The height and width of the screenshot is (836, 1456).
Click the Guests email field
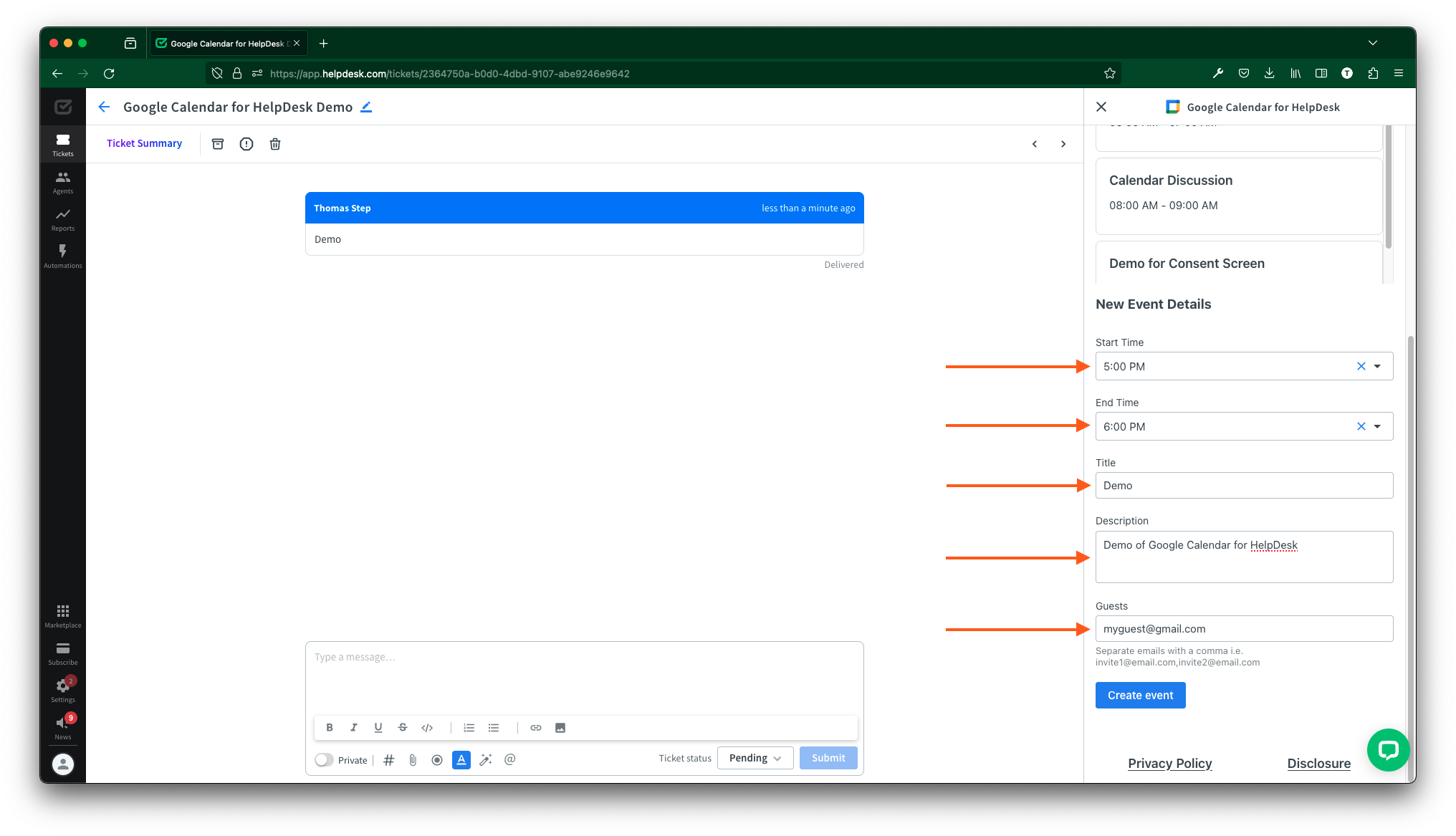(1244, 629)
